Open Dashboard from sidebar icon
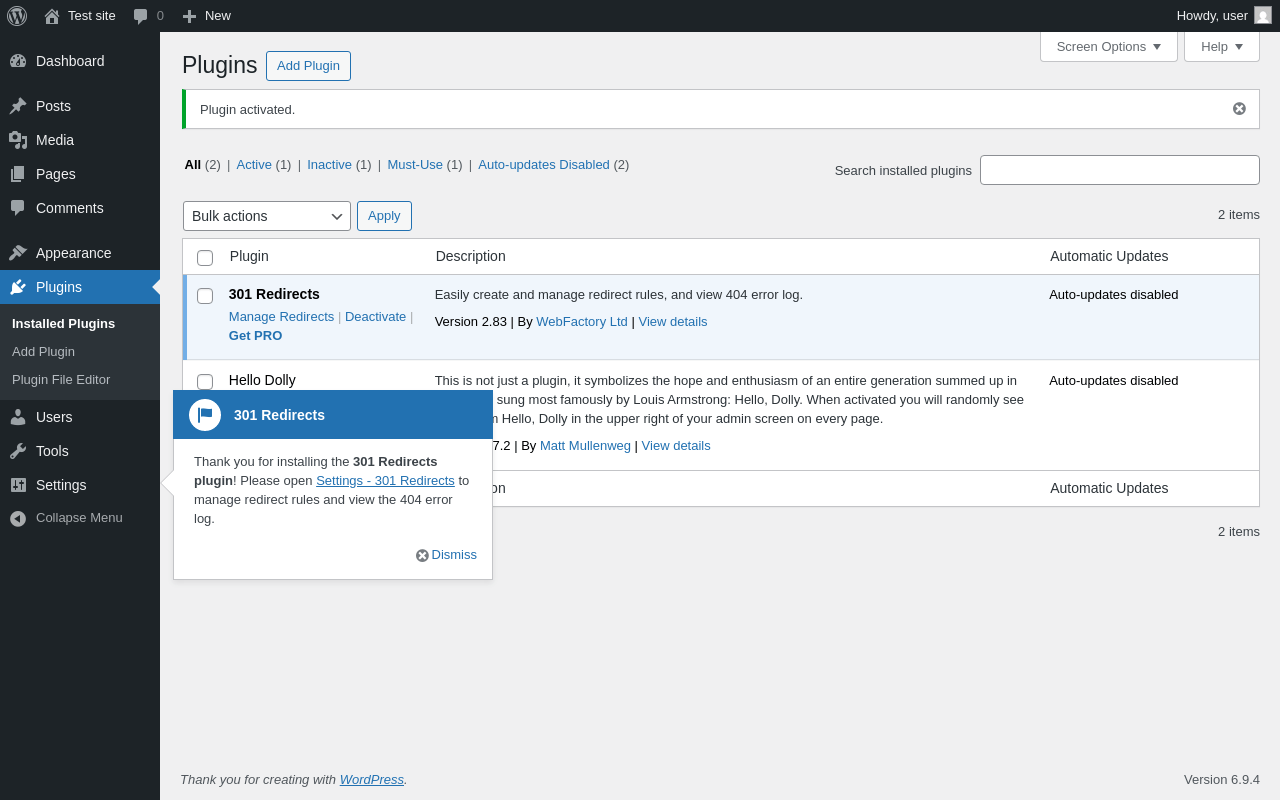Viewport: 1280px width, 800px height. click(18, 61)
